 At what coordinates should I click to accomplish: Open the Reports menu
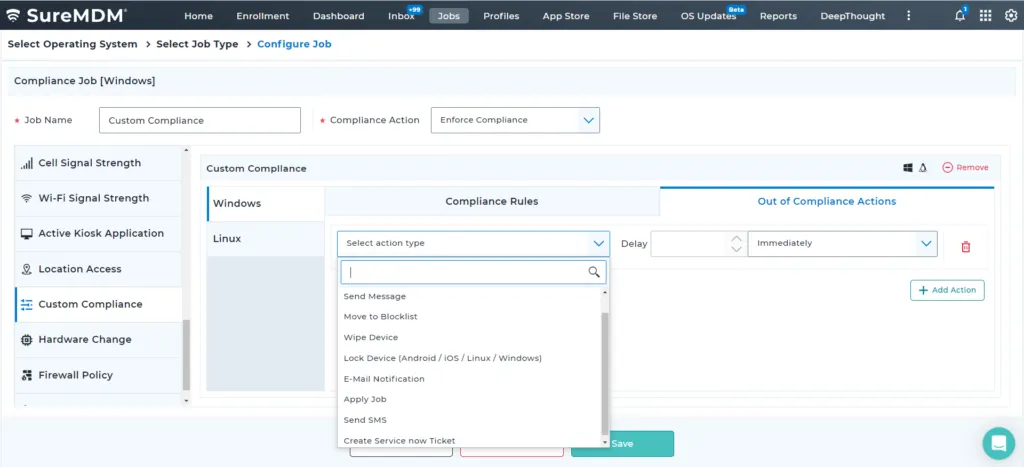click(x=778, y=16)
